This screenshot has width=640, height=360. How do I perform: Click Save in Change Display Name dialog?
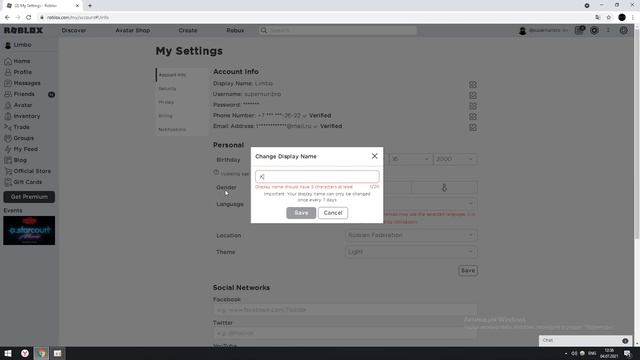point(301,213)
